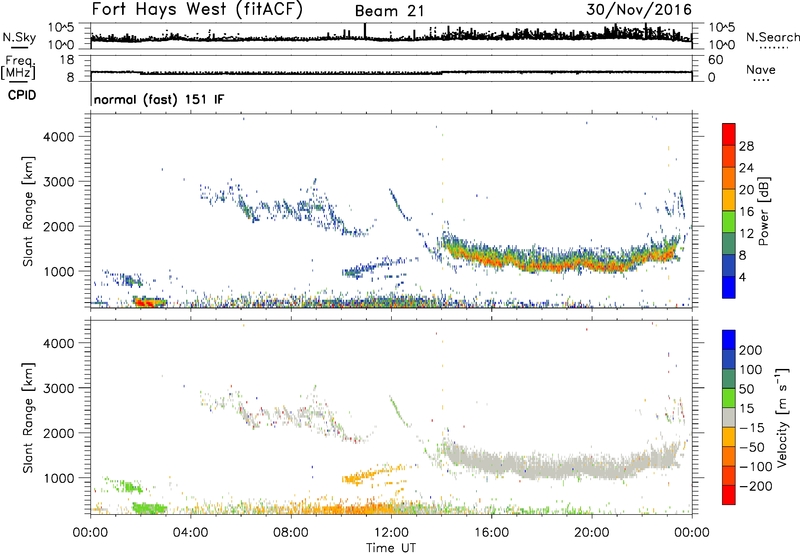800x554 pixels.
Task: Click the date '30/Nov/2016'
Action: point(639,10)
